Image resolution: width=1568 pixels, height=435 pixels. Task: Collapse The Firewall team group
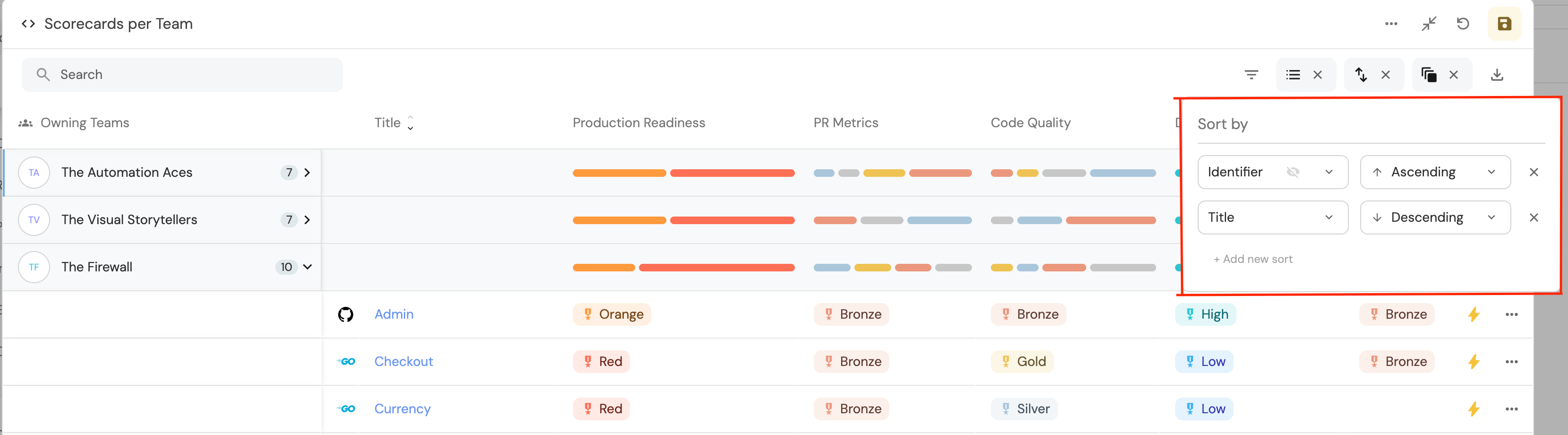[x=307, y=267]
